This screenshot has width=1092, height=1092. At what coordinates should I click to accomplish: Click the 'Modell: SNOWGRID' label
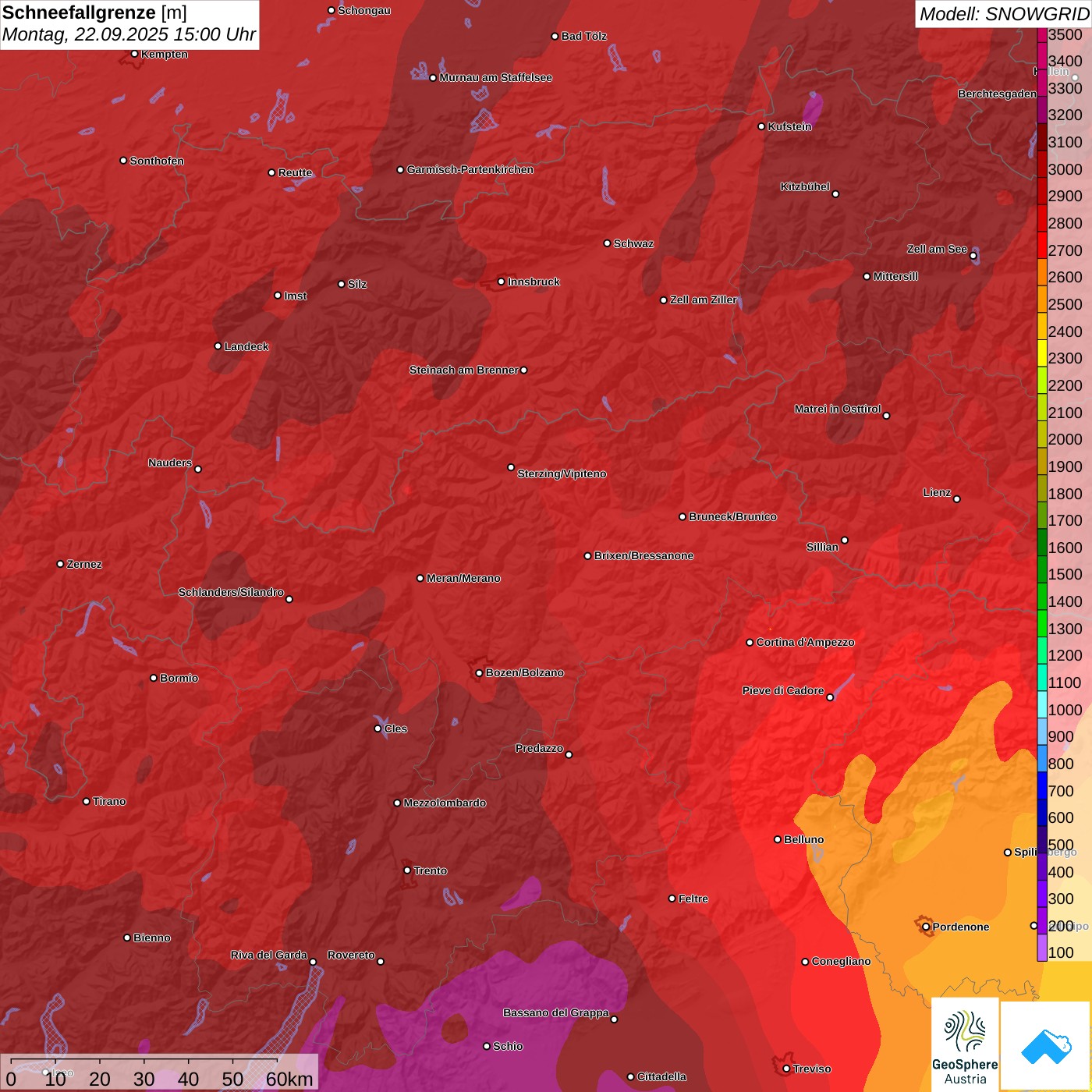point(1004,13)
